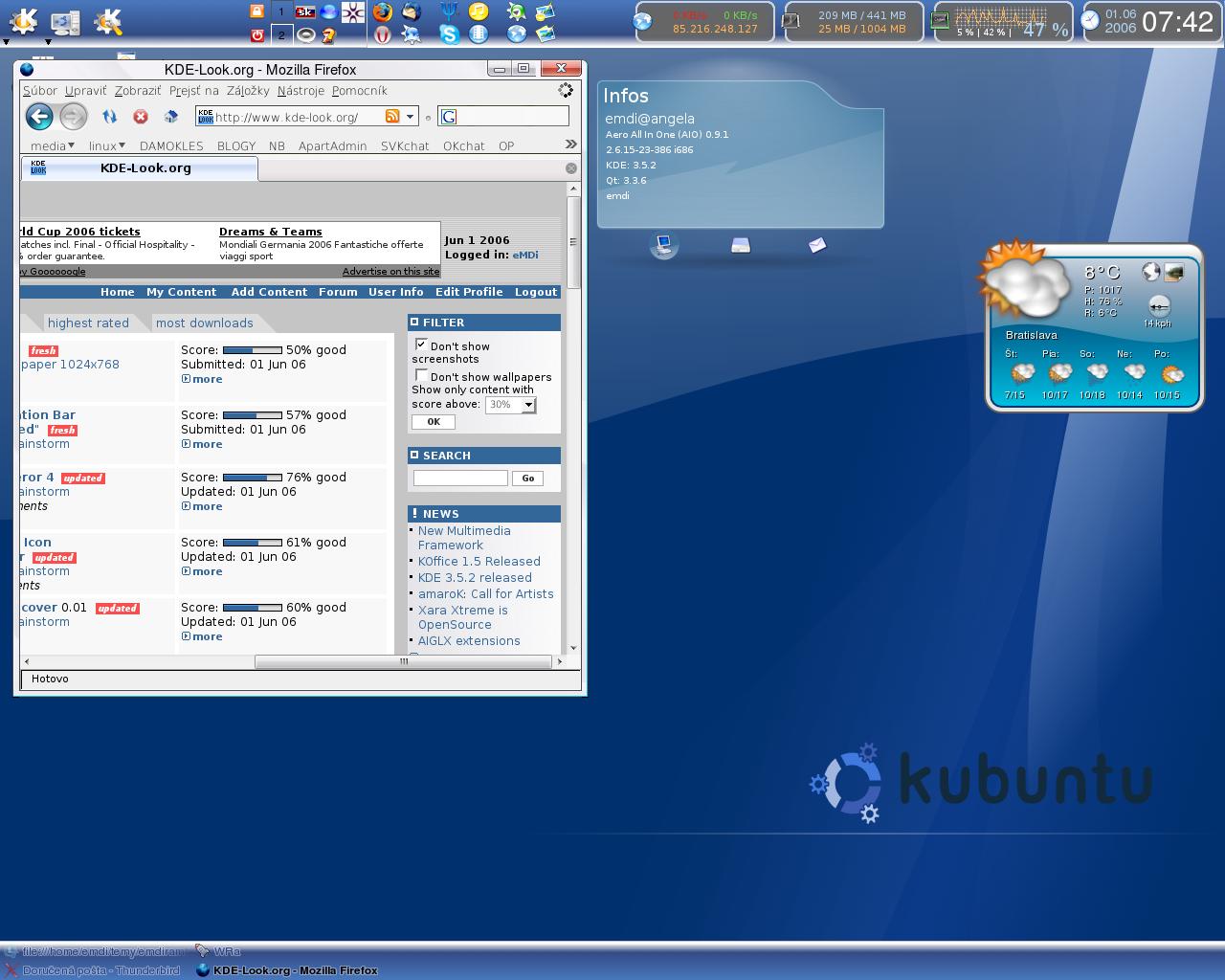The image size is (1225, 980).
Task: Click the computer icon under Infos widget
Action: click(663, 245)
